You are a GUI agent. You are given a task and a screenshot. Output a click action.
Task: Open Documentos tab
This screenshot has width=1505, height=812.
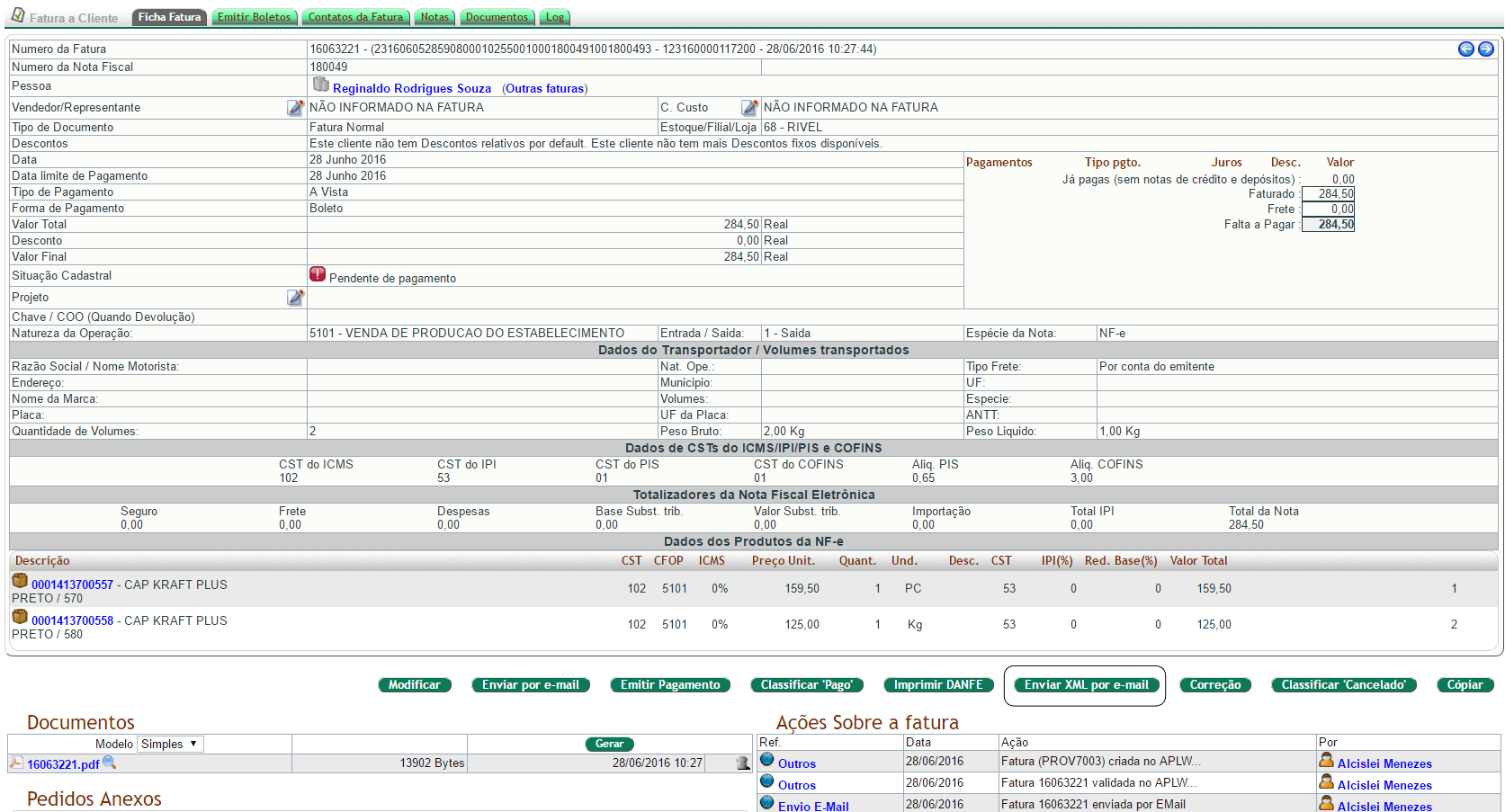(497, 17)
